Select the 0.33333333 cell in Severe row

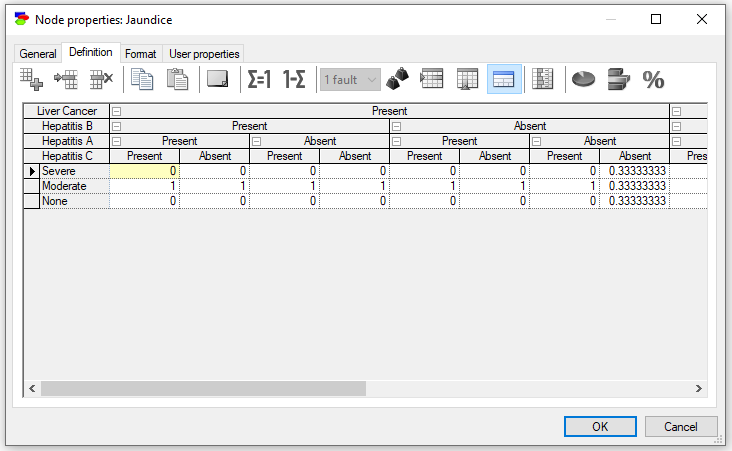click(635, 171)
